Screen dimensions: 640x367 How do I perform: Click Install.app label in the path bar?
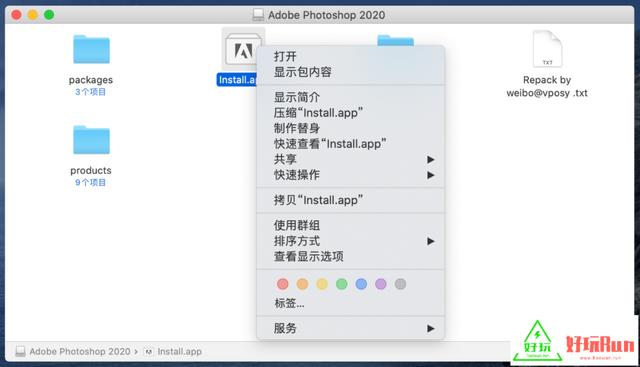pos(180,351)
